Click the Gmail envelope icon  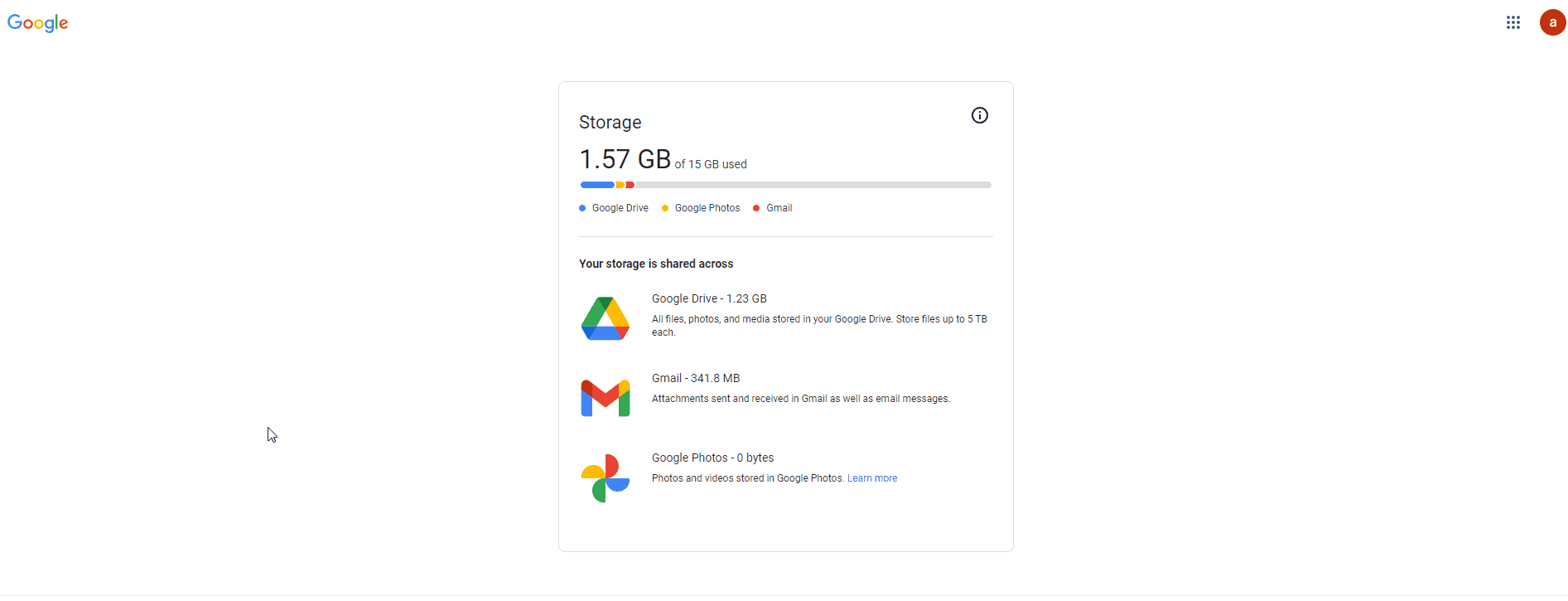click(605, 398)
